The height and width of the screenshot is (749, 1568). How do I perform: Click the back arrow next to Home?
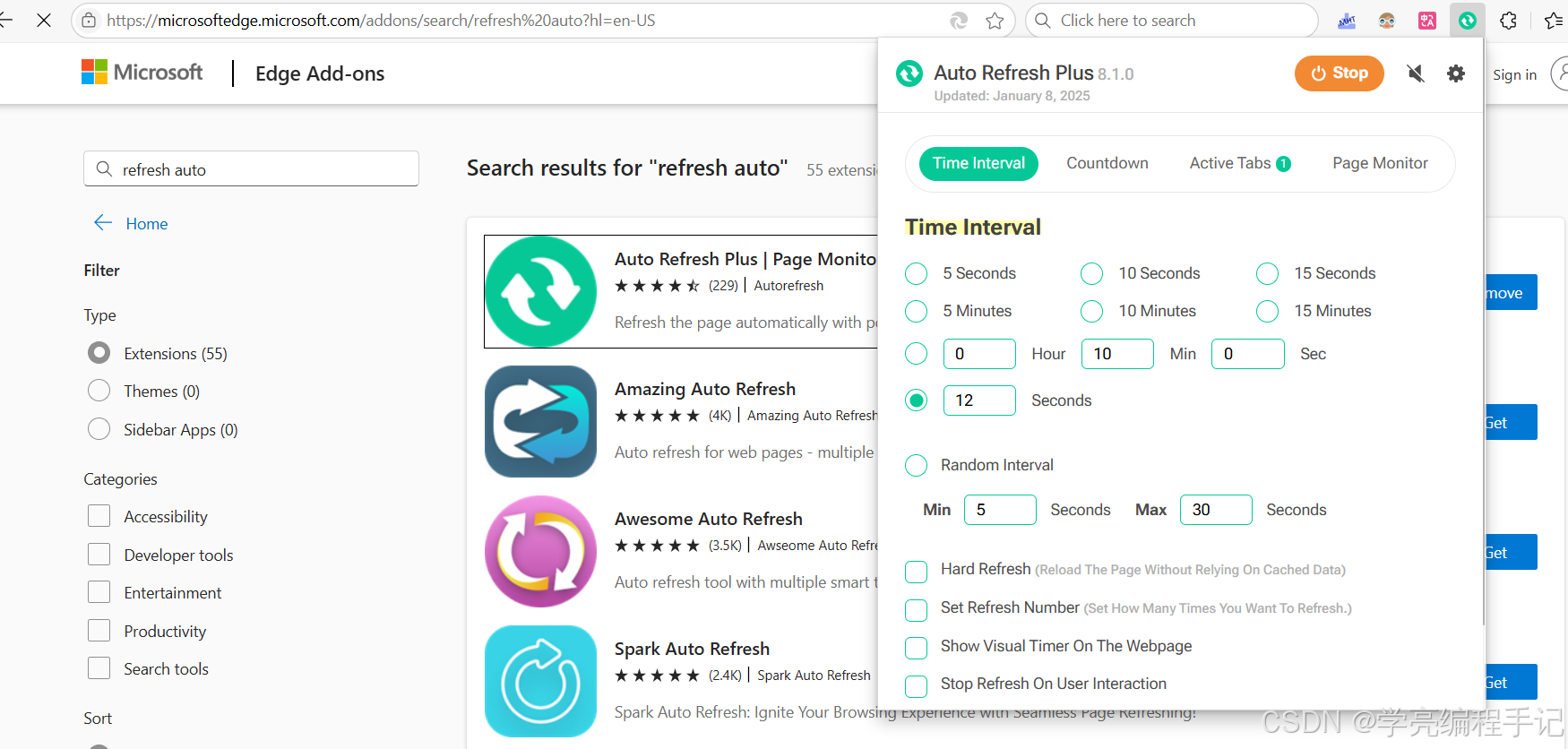coord(103,222)
